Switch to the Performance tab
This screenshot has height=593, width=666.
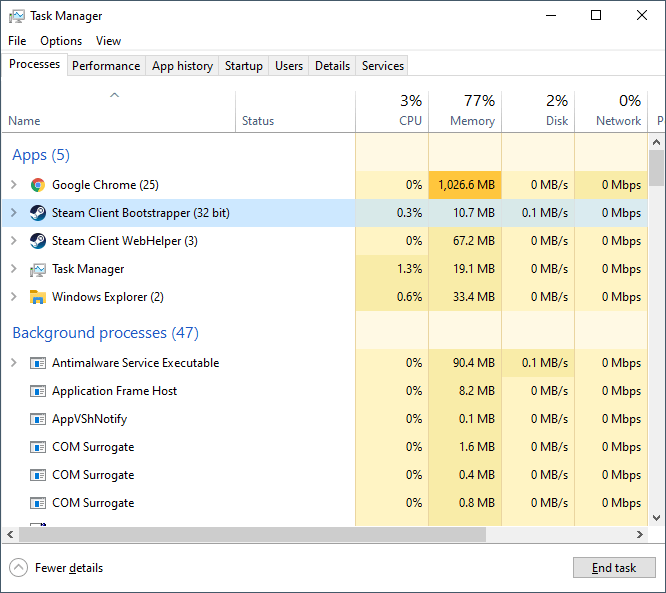[x=106, y=66]
